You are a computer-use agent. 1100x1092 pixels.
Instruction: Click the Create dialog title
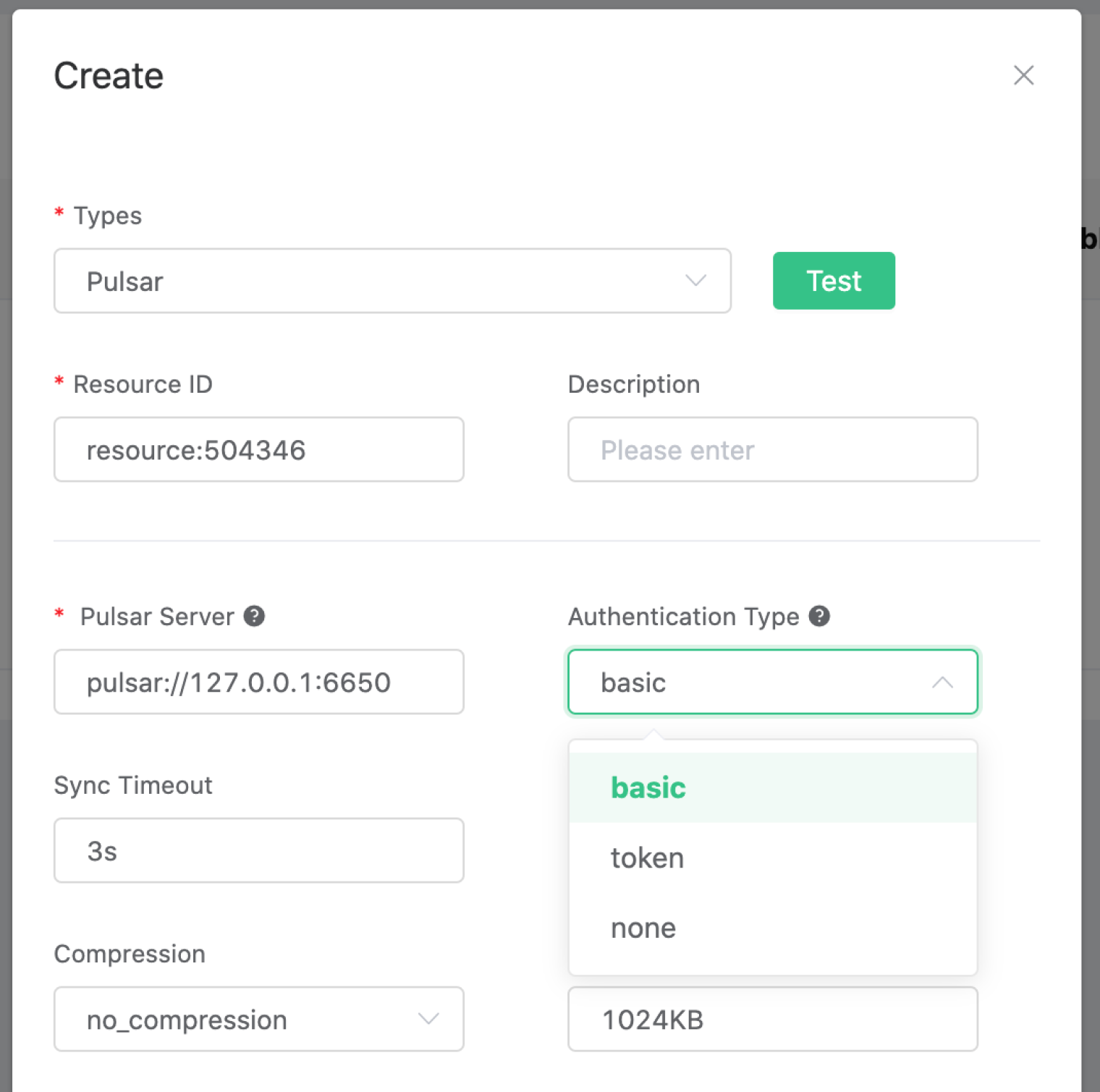pos(109,75)
